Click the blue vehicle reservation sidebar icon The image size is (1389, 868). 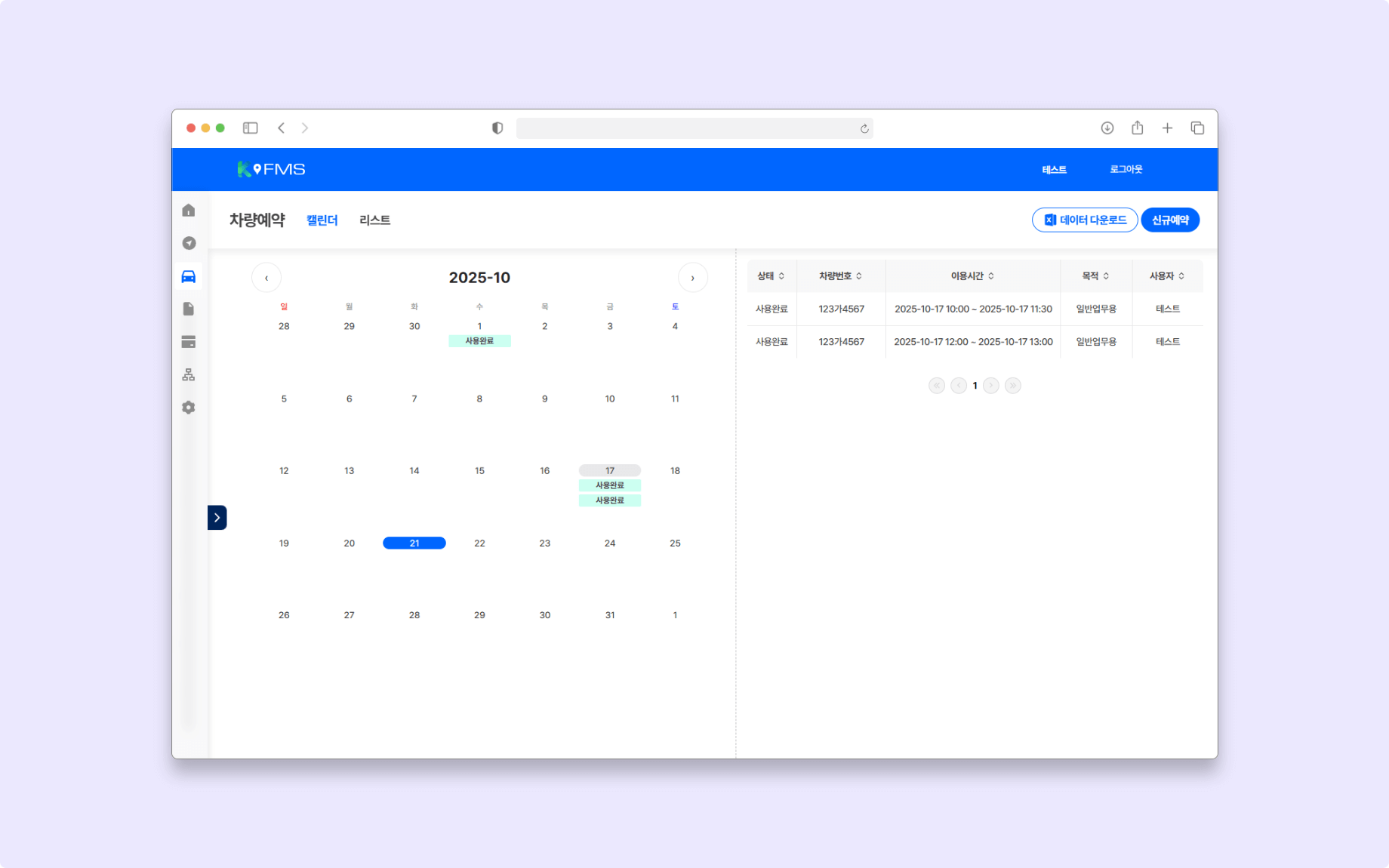pyautogui.click(x=188, y=276)
